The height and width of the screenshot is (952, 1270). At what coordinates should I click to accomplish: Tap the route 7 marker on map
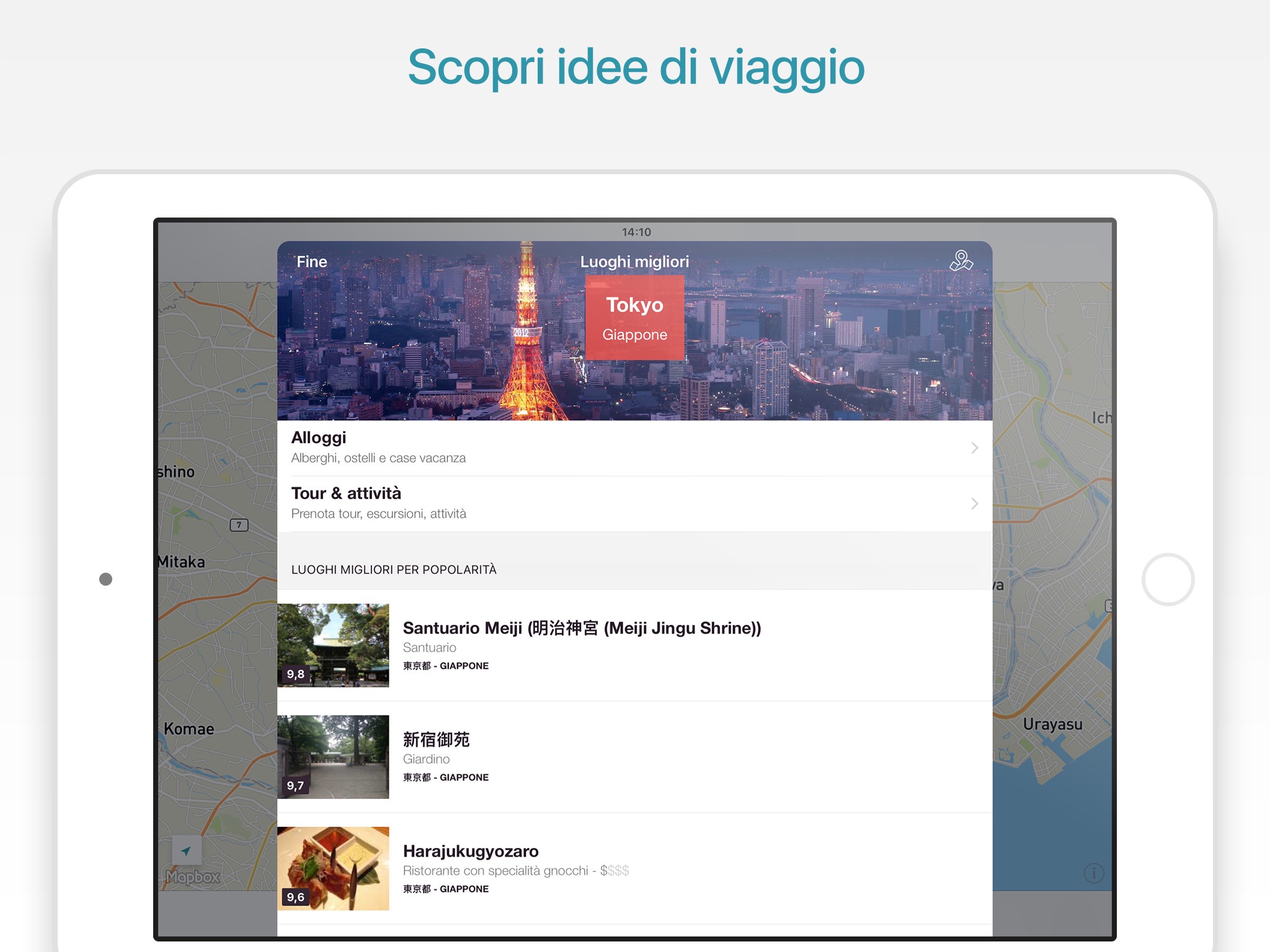(x=239, y=525)
